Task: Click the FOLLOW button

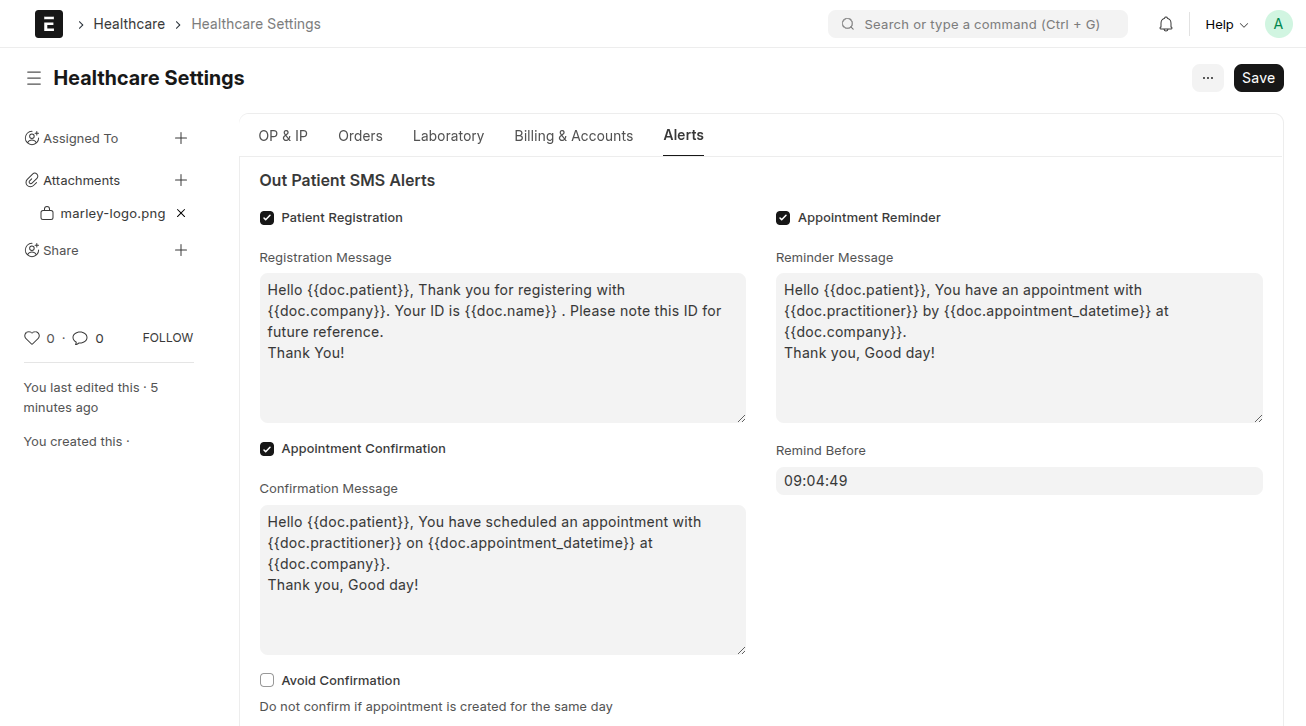Action: (168, 338)
